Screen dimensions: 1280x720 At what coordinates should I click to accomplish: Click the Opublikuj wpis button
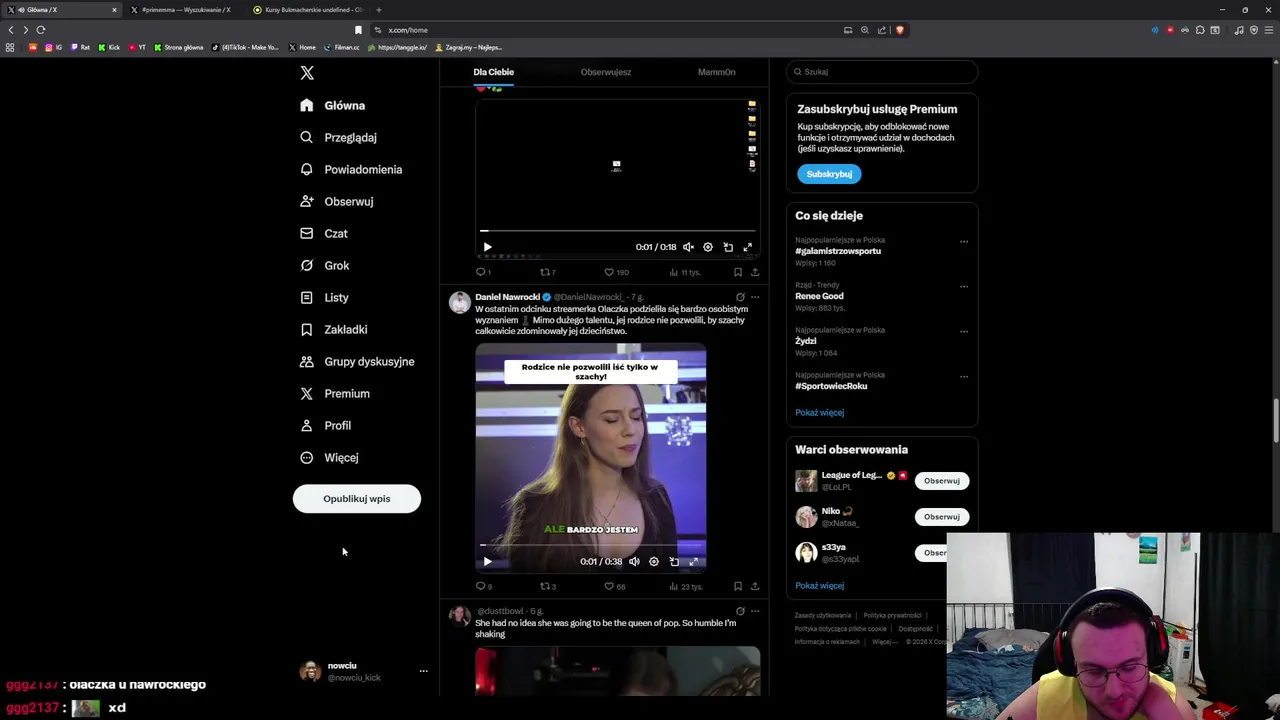(x=357, y=498)
